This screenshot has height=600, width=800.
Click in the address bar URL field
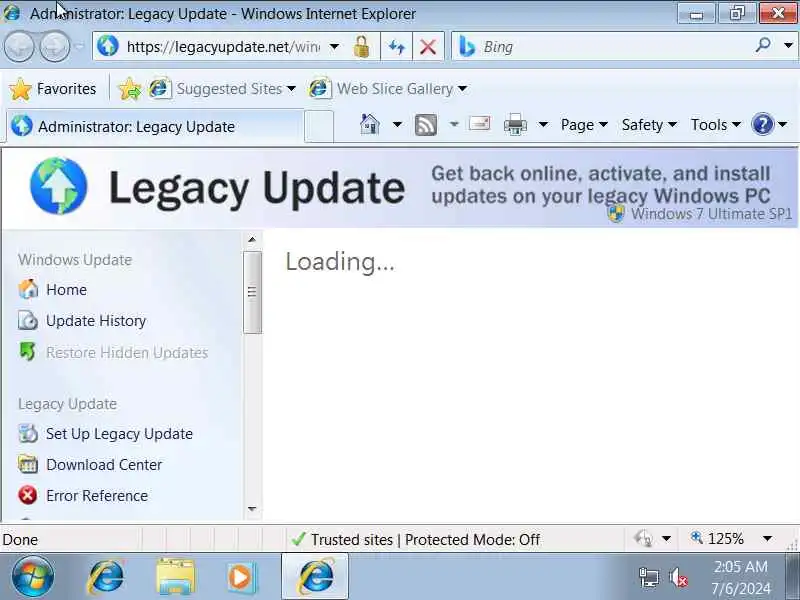point(223,47)
